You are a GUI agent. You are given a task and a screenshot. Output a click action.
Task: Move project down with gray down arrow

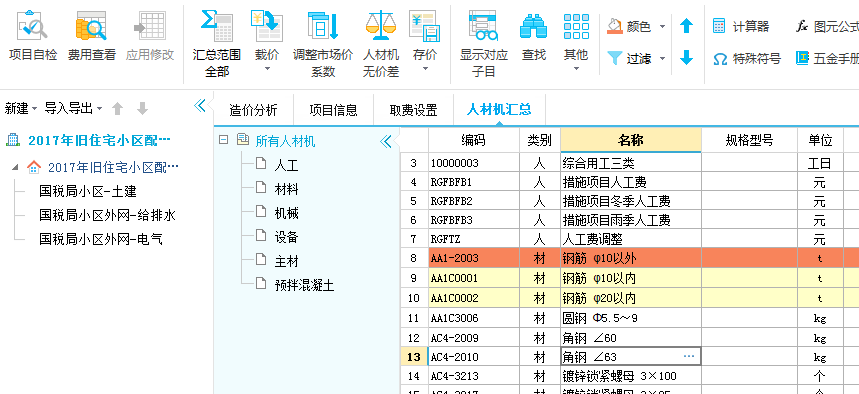pyautogui.click(x=142, y=109)
